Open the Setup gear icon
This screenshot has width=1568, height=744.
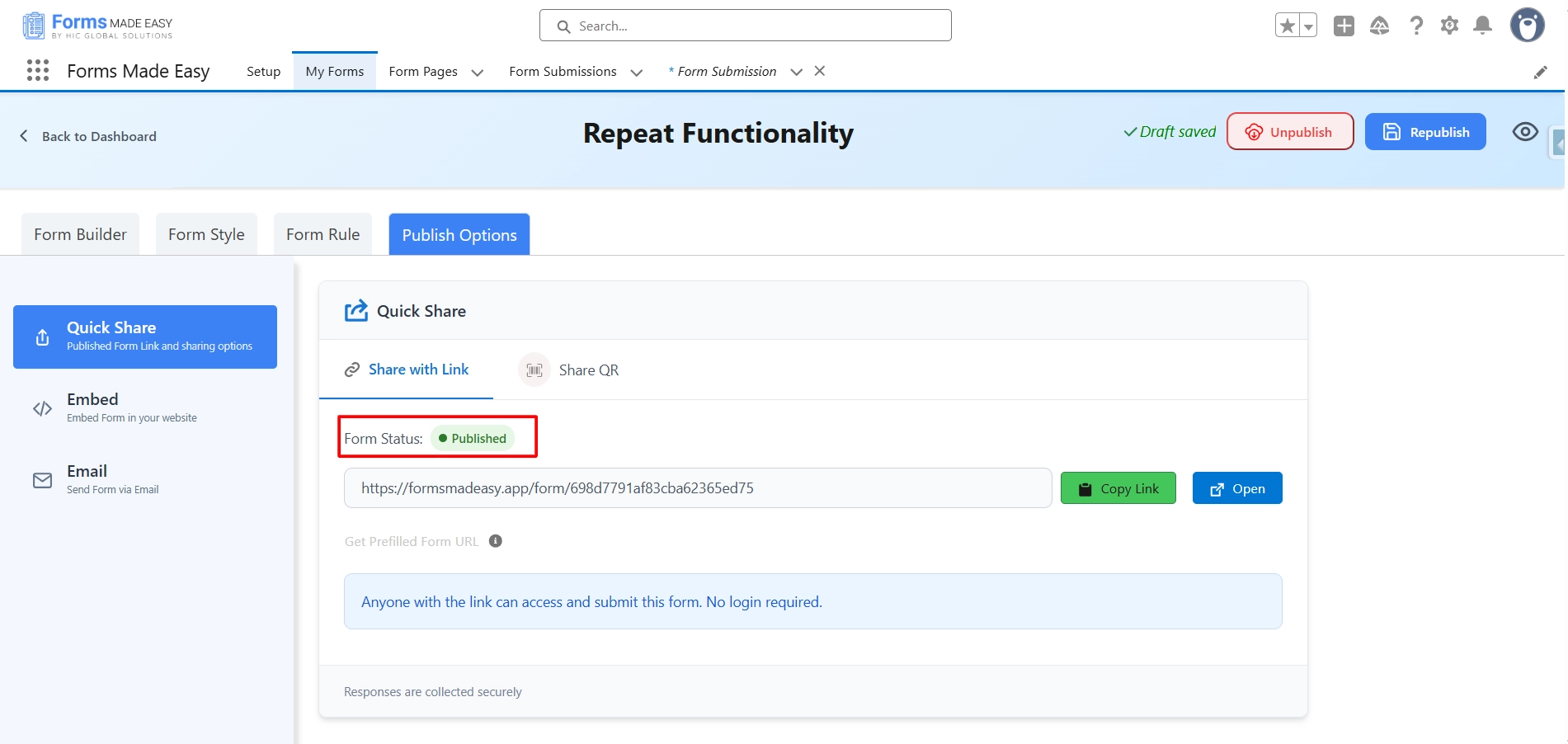1449,26
